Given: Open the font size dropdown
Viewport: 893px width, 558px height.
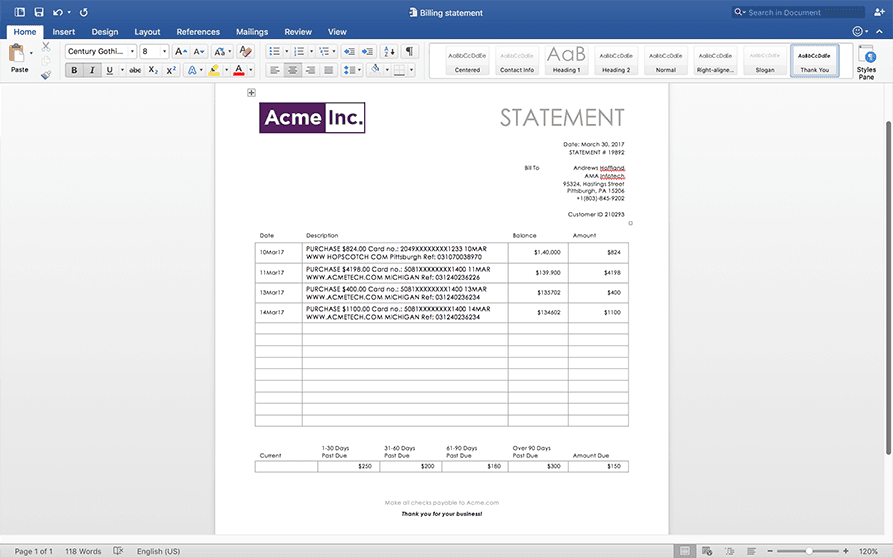Looking at the screenshot, I should [x=165, y=51].
